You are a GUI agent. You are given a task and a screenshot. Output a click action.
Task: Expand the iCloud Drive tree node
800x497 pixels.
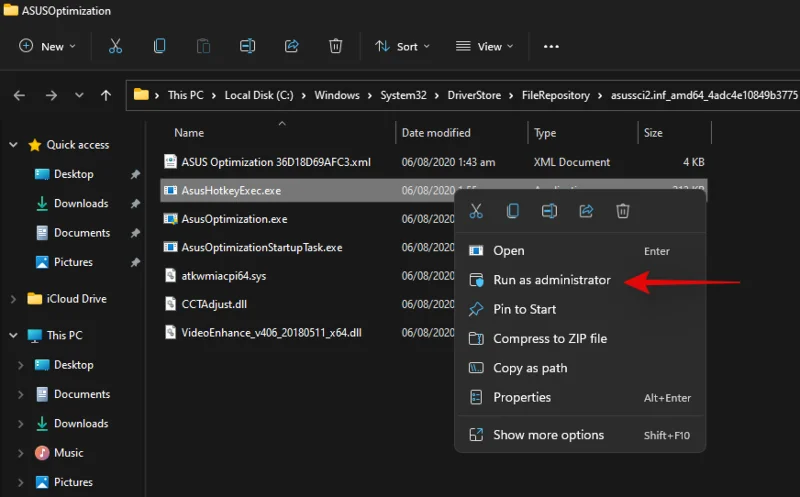tap(13, 299)
